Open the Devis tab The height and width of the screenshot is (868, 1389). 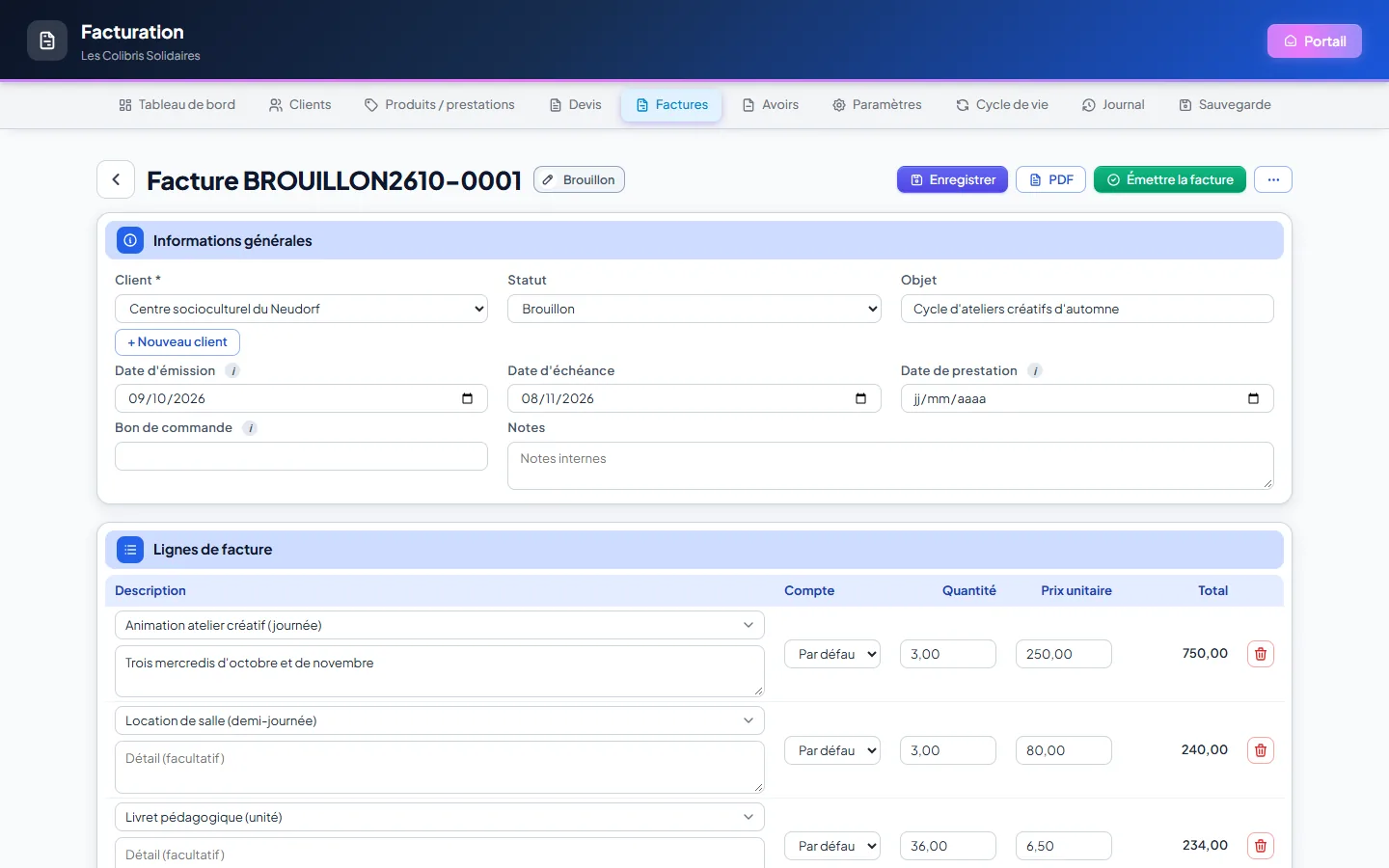point(576,105)
